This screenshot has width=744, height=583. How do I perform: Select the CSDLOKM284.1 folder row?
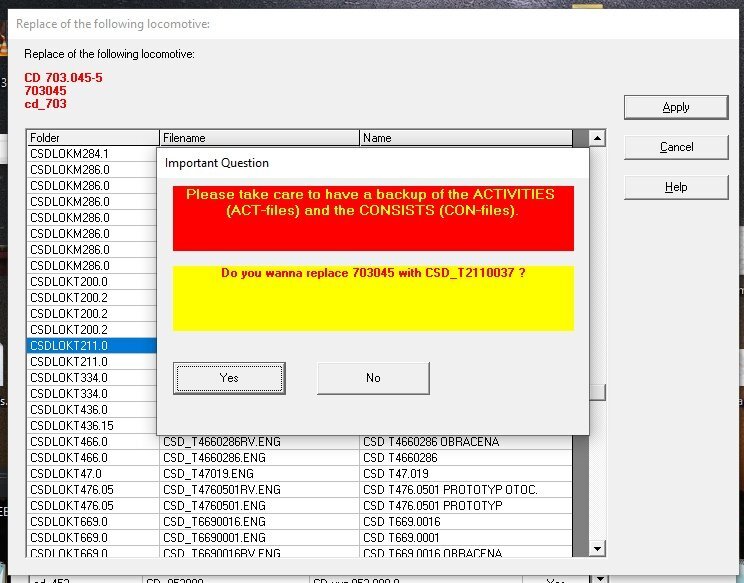[93, 154]
